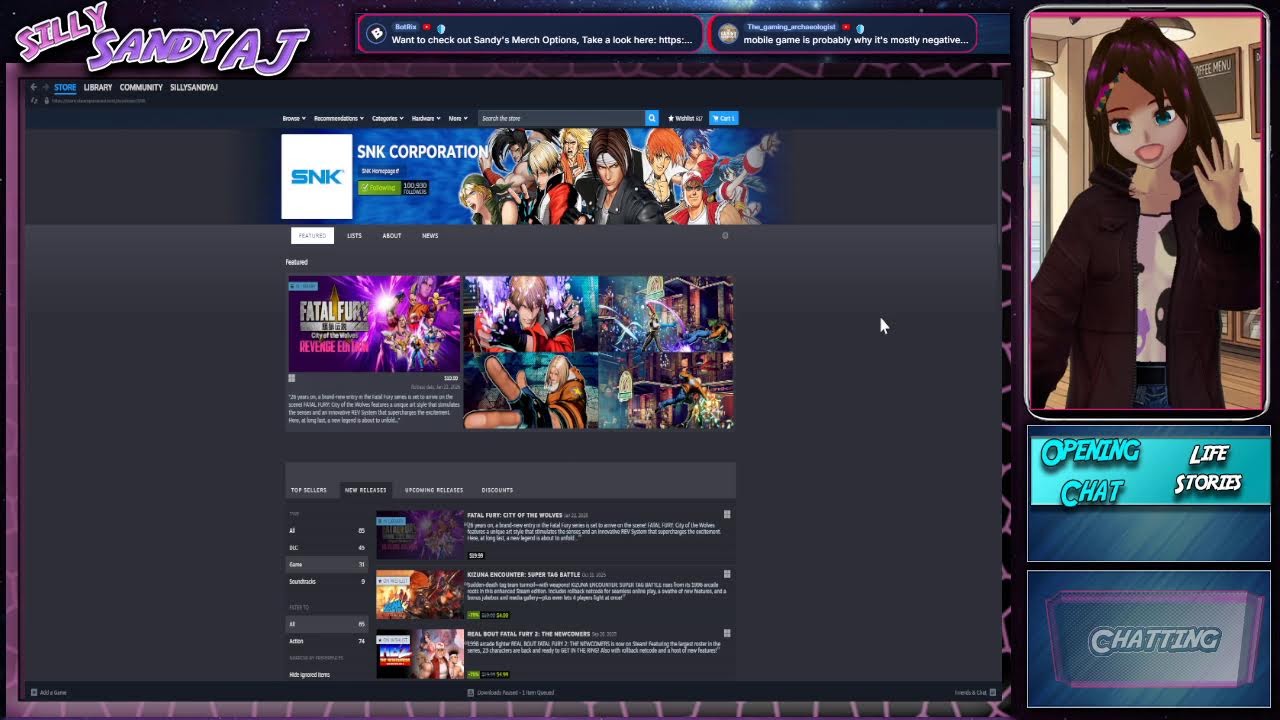Open the BotRix chat message at top
The width and height of the screenshot is (1280, 720).
point(531,33)
